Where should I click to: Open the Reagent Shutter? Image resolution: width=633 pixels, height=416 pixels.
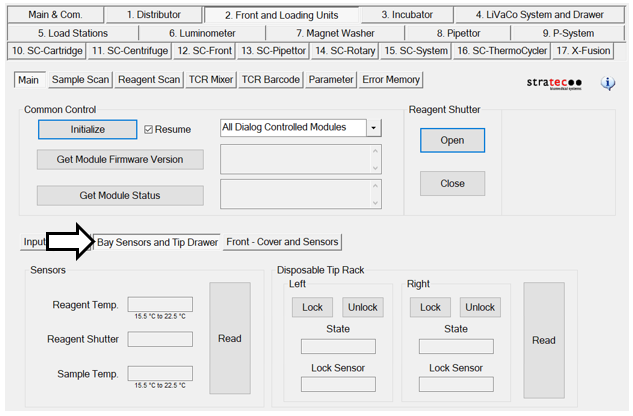(452, 140)
